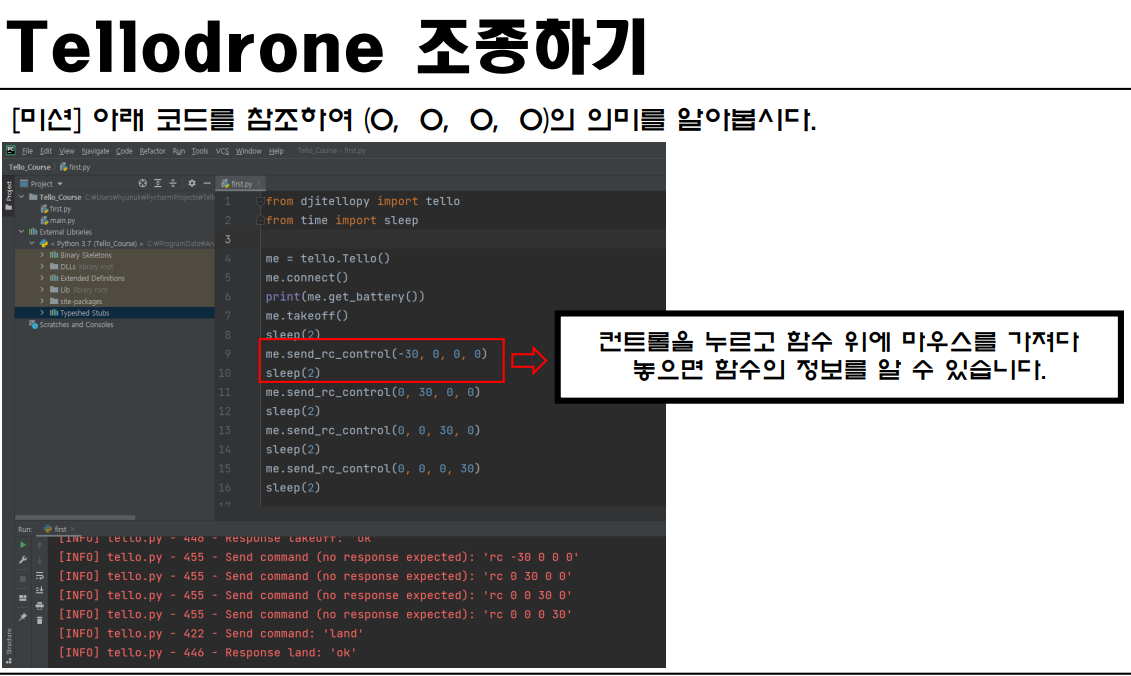This screenshot has height=676, width=1131.
Task: Click the console line "Response land: 'ok'"
Action: point(208,652)
